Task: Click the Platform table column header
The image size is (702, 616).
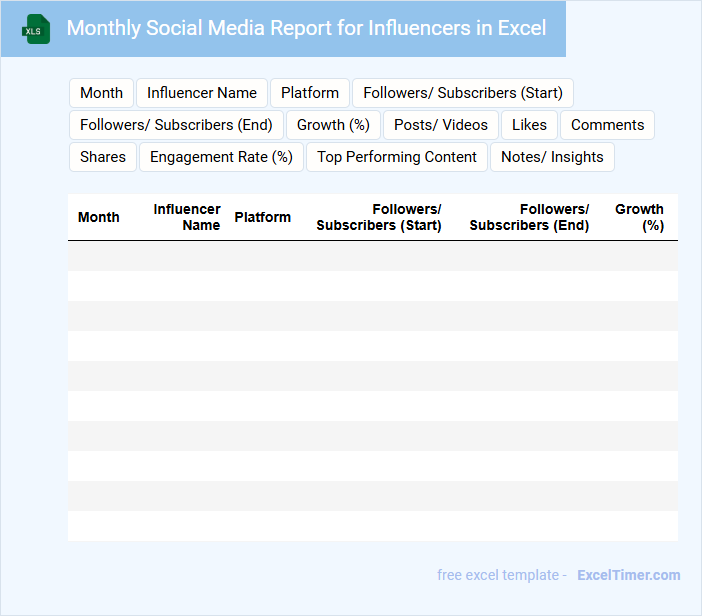Action: pyautogui.click(x=263, y=217)
